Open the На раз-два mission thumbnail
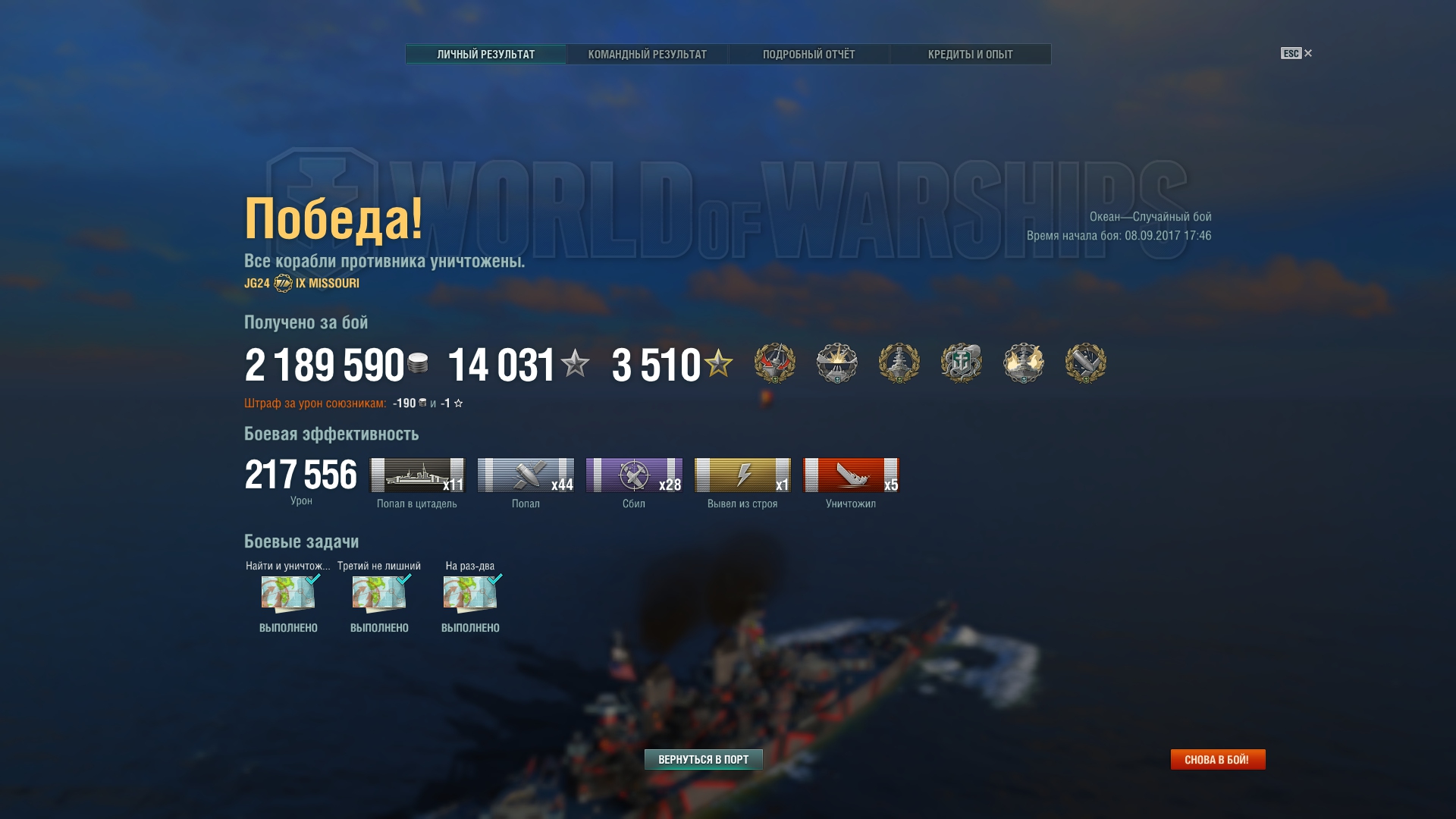 click(x=470, y=594)
